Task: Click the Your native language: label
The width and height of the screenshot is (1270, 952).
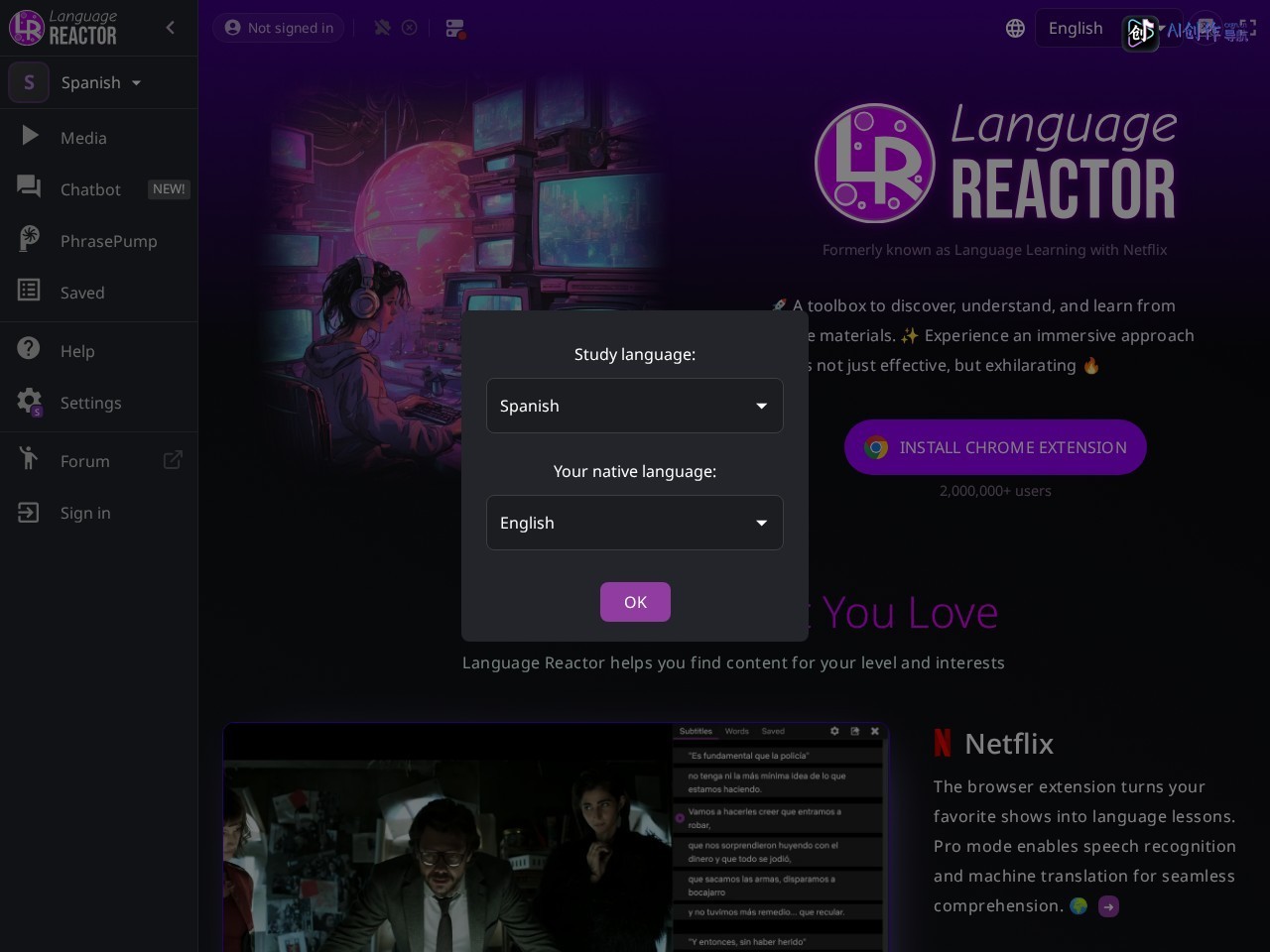Action: (635, 471)
